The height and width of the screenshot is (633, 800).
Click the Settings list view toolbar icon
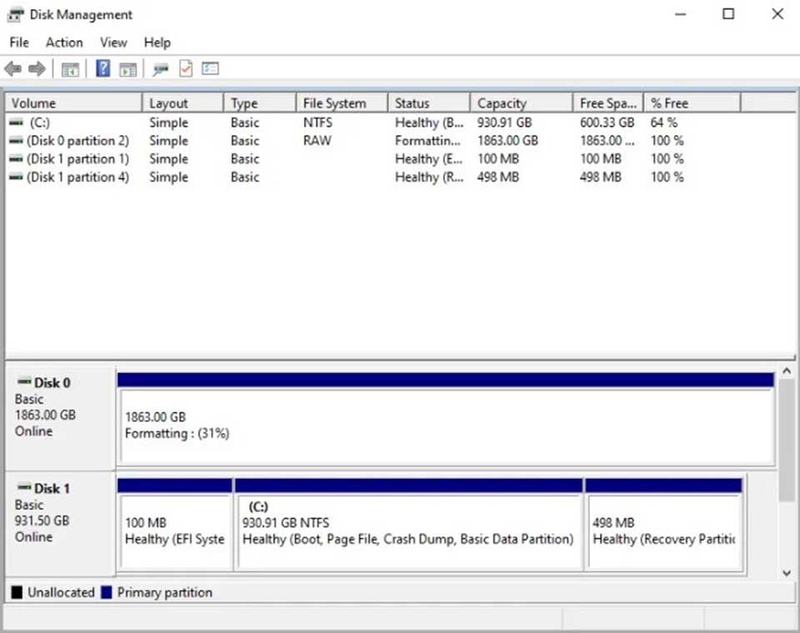coord(210,68)
